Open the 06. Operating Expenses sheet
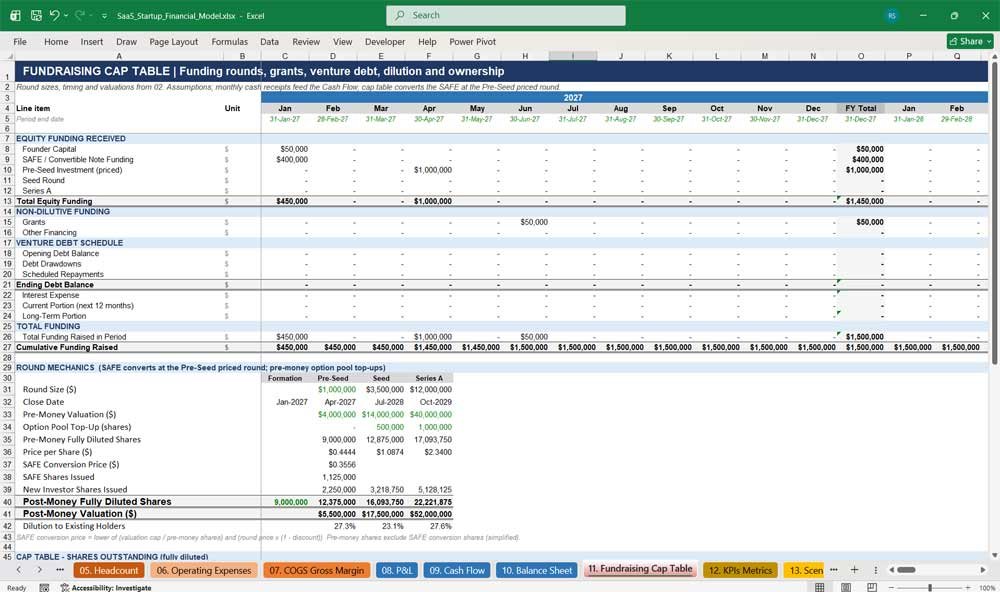The width and height of the screenshot is (1000, 592). (x=204, y=570)
